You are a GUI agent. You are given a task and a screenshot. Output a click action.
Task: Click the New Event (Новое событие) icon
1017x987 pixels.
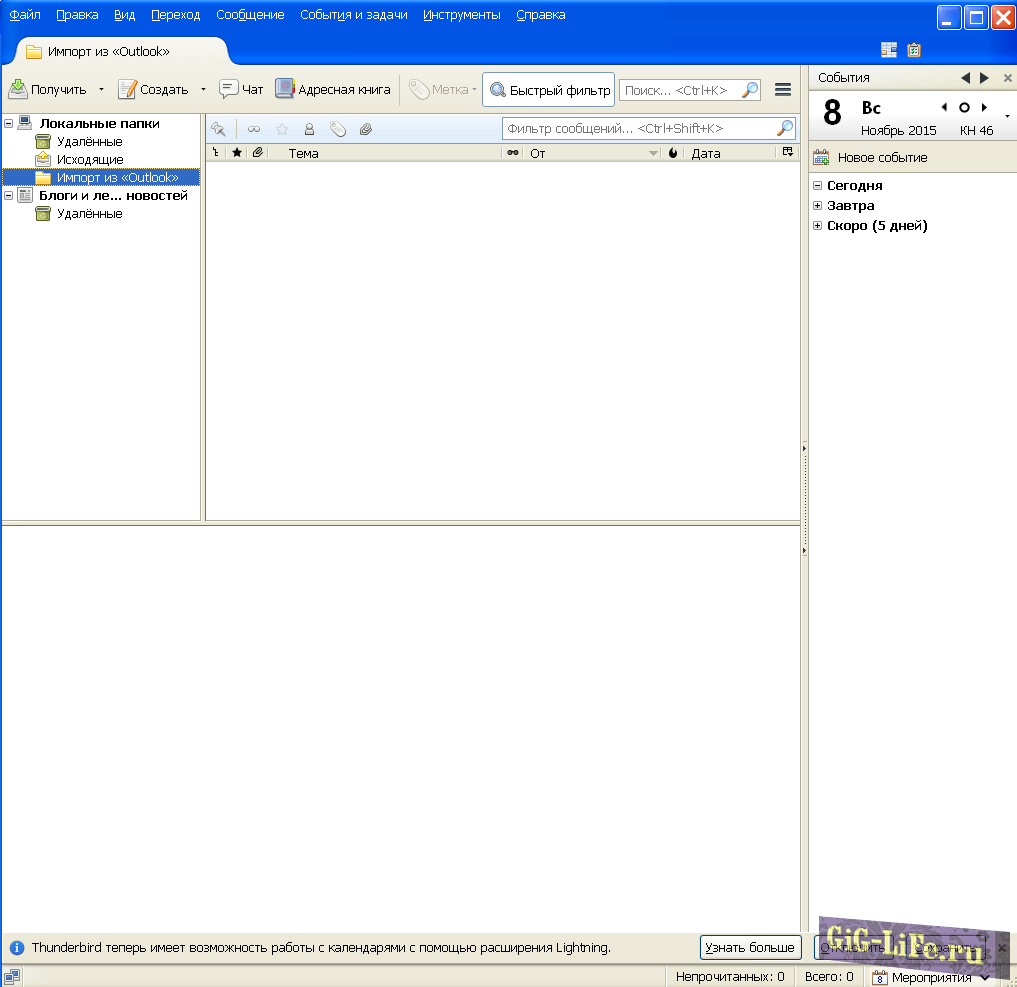pos(821,158)
